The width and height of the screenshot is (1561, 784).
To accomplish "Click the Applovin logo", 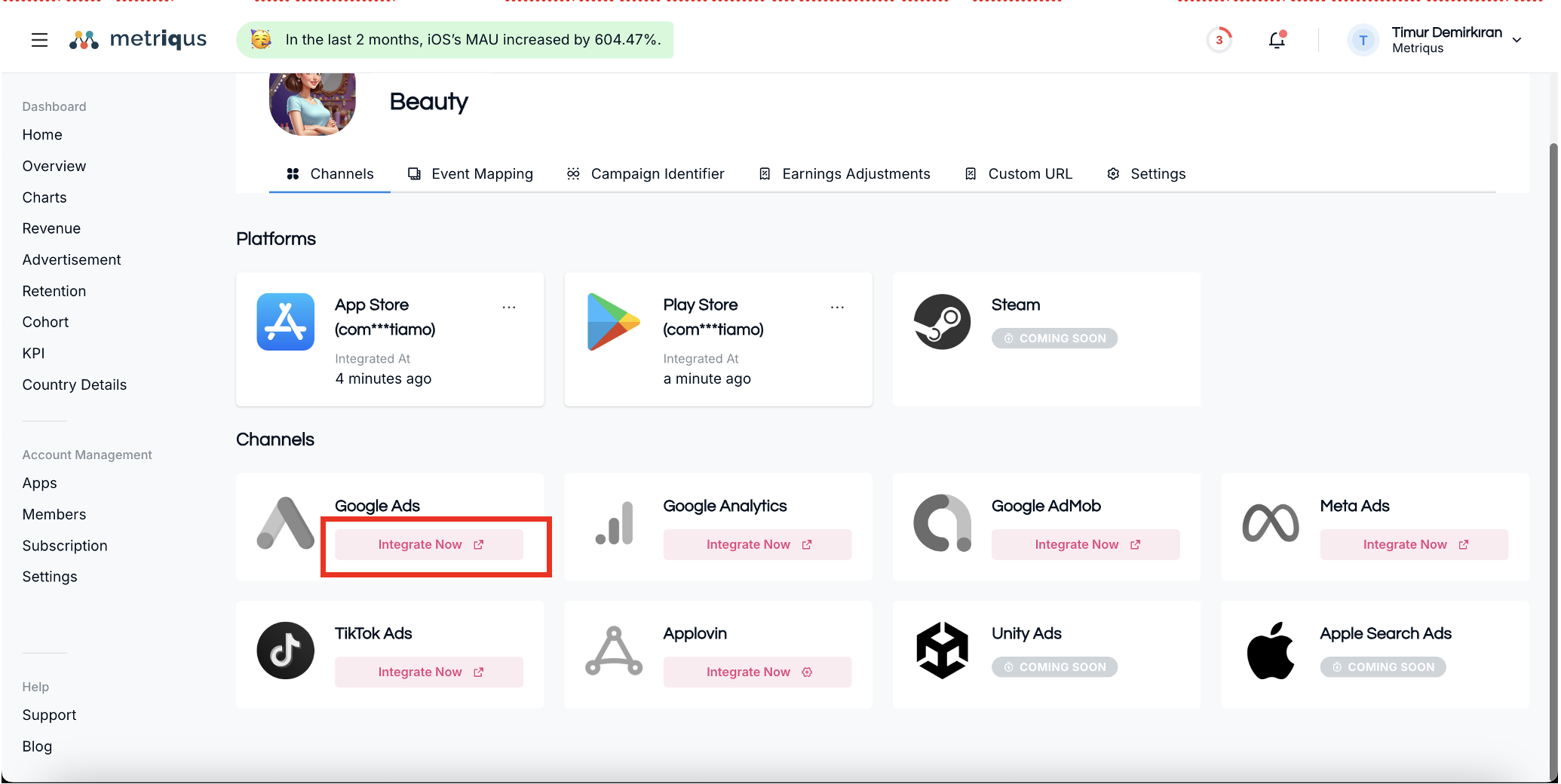I will tap(614, 651).
